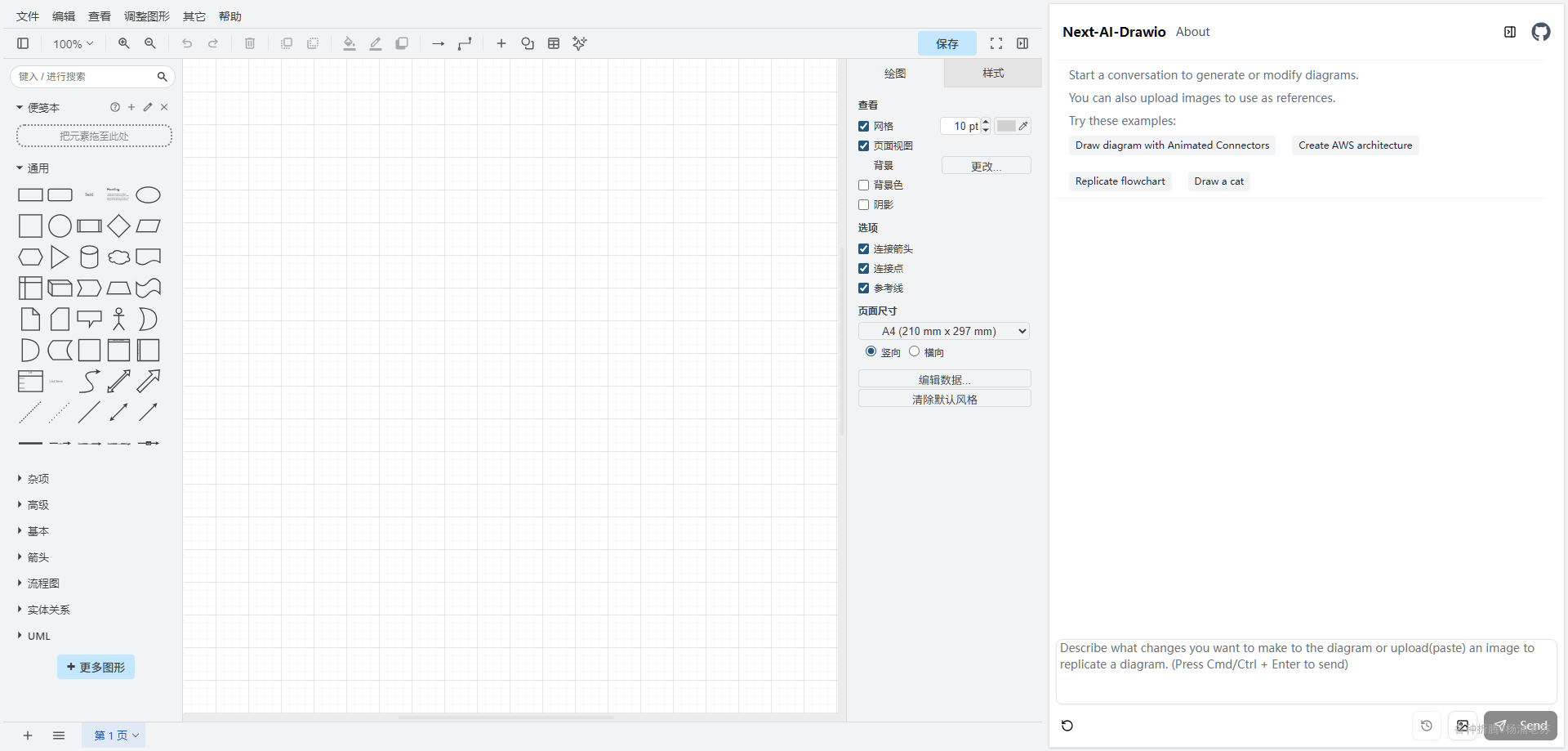Open the 文件 menu
Viewport: 1568px width, 751px height.
[x=28, y=16]
